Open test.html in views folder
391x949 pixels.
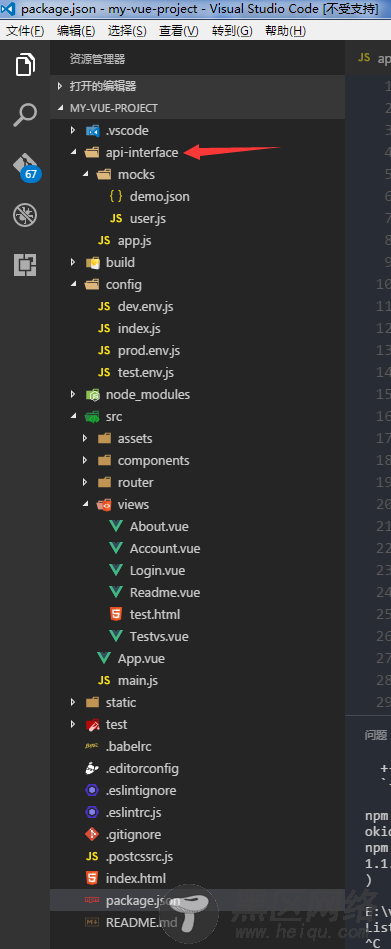[x=154, y=614]
